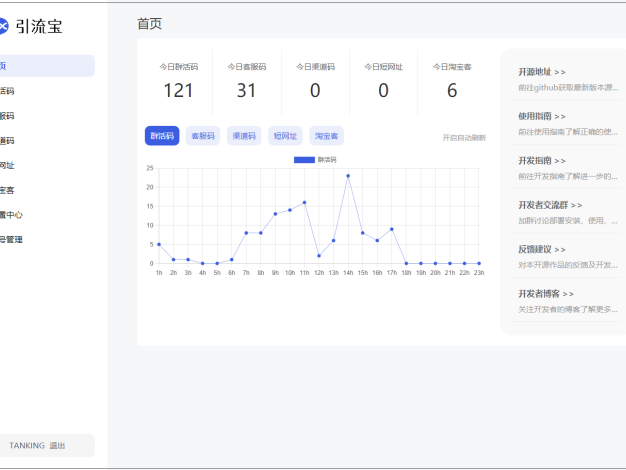Switch chart to the 渠道码 tab
626x470 pixels.
(244, 136)
